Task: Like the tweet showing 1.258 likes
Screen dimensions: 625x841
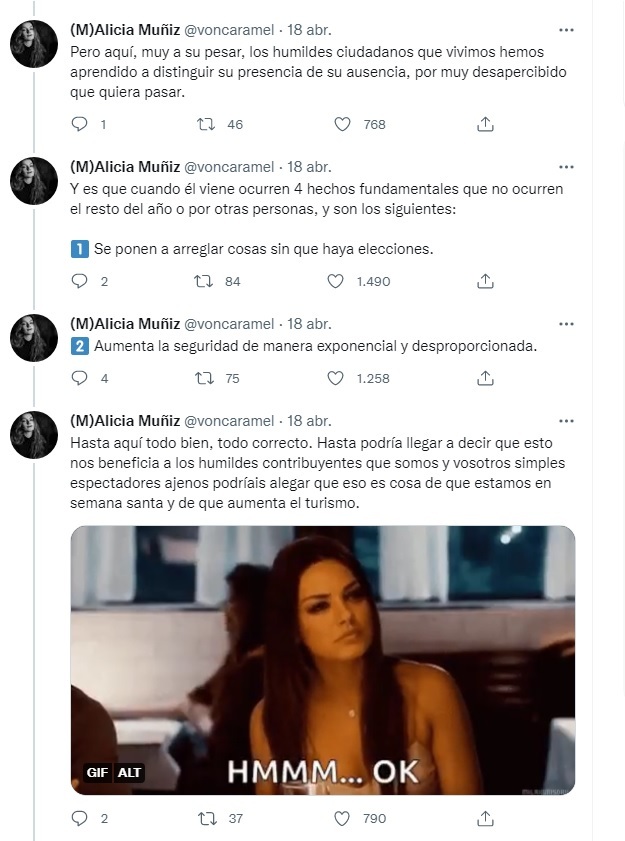Action: coord(342,378)
